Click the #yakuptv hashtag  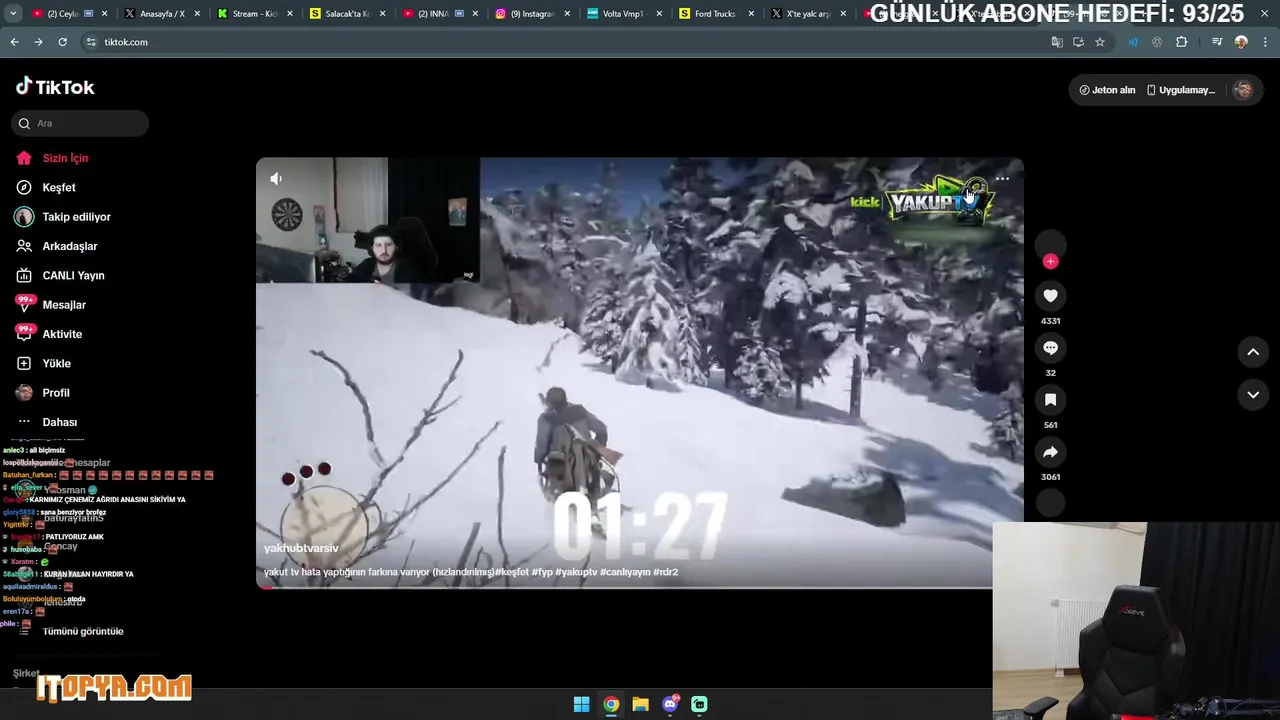coord(576,572)
